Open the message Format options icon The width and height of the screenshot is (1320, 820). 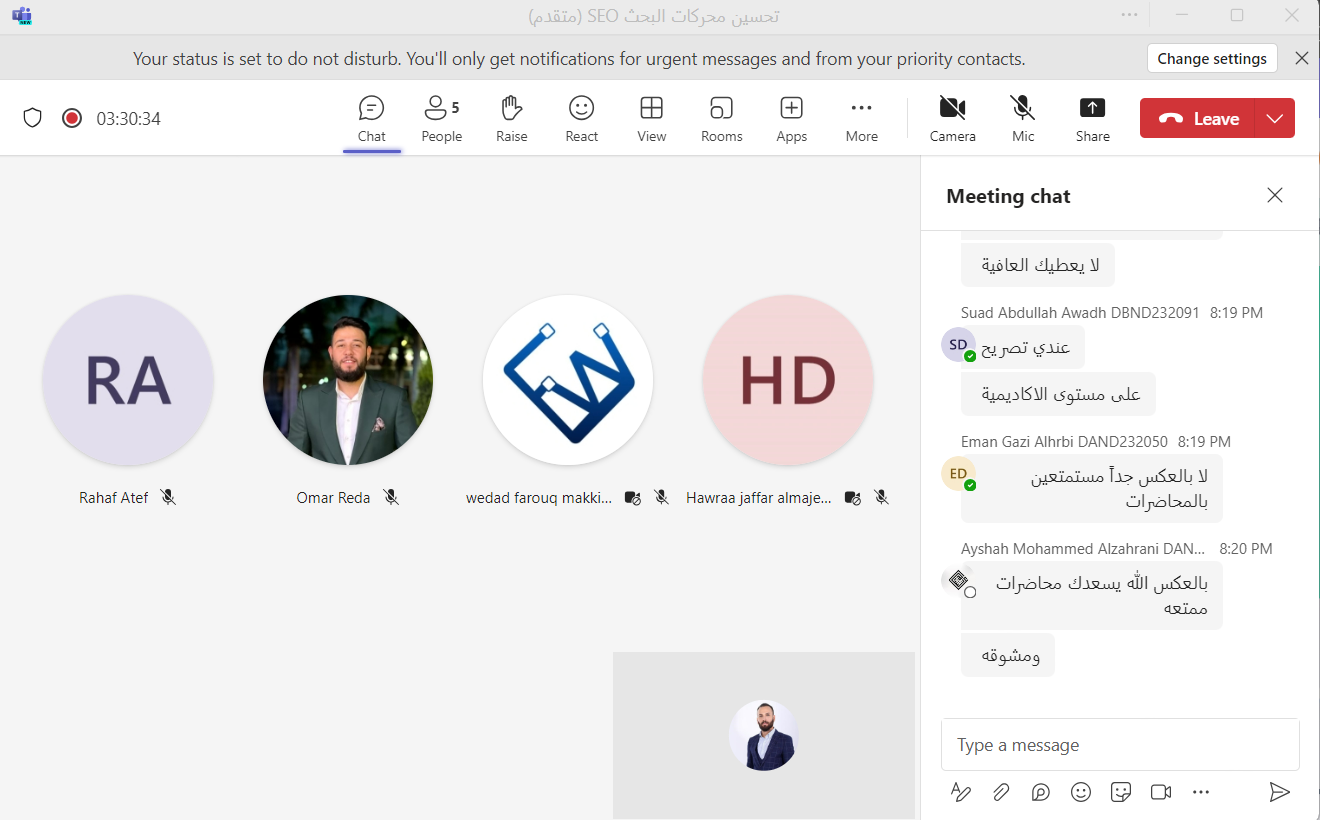961,792
